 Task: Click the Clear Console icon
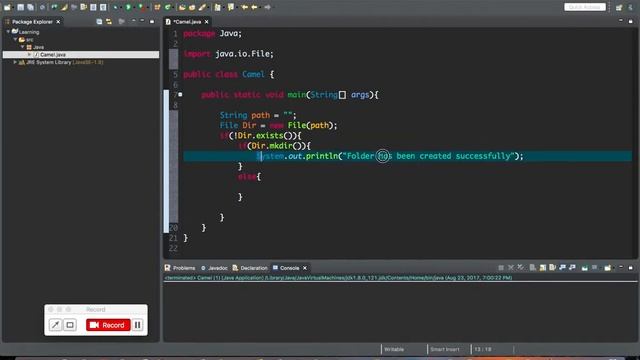(x=533, y=268)
